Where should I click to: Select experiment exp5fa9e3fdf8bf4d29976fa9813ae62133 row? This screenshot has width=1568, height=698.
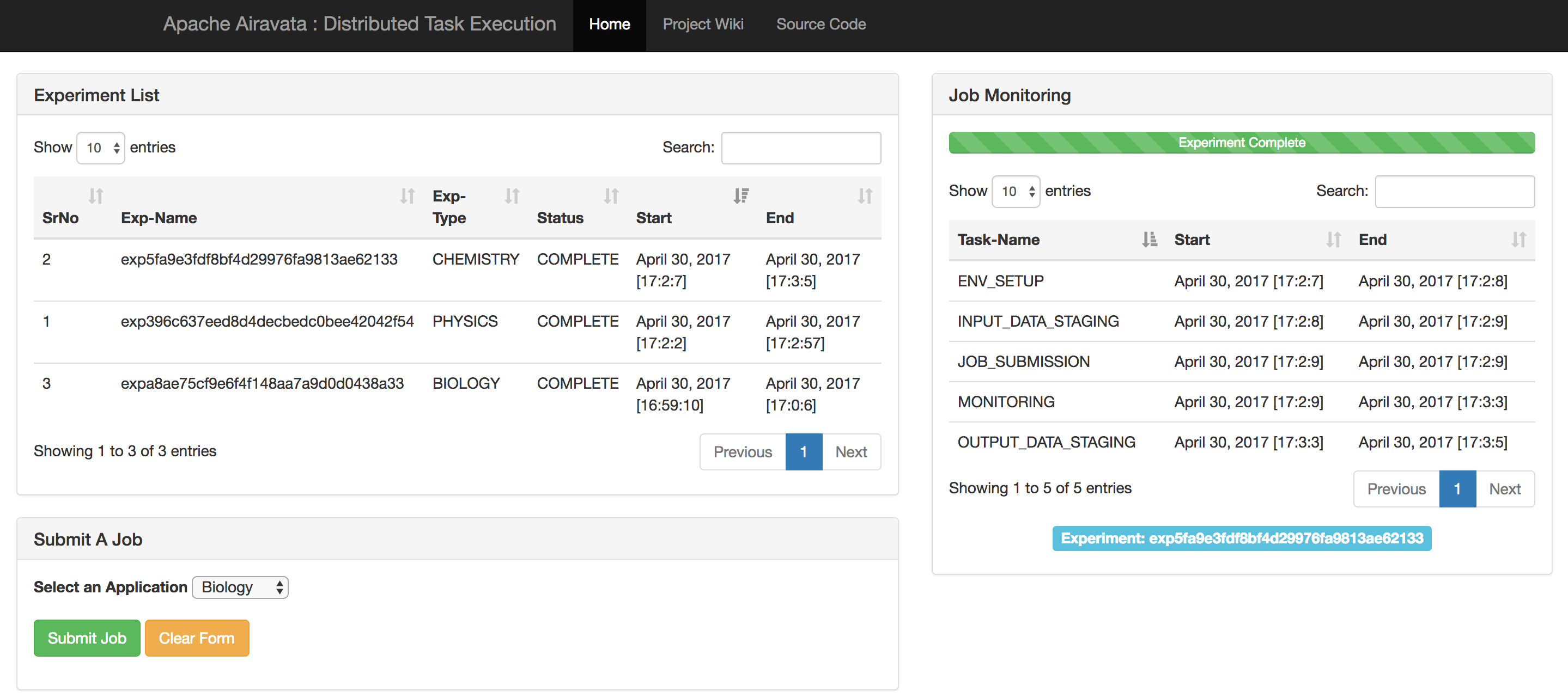457,270
